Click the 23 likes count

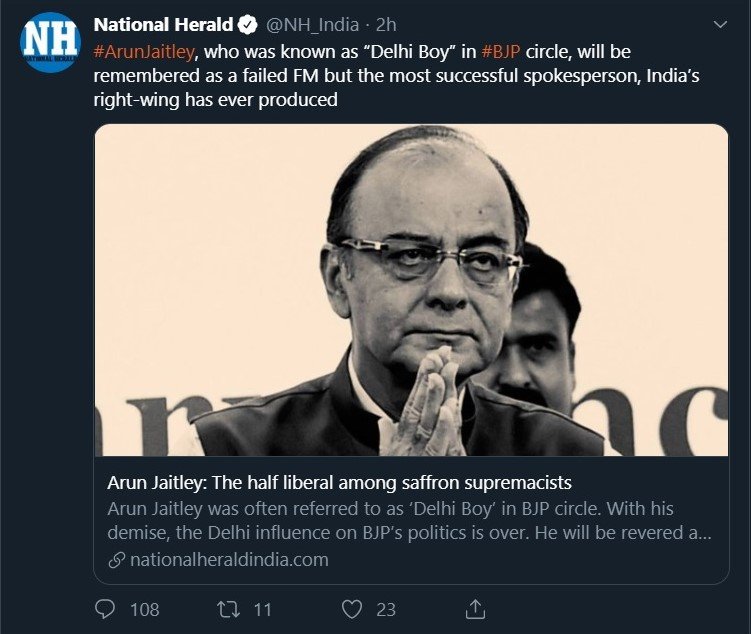386,608
